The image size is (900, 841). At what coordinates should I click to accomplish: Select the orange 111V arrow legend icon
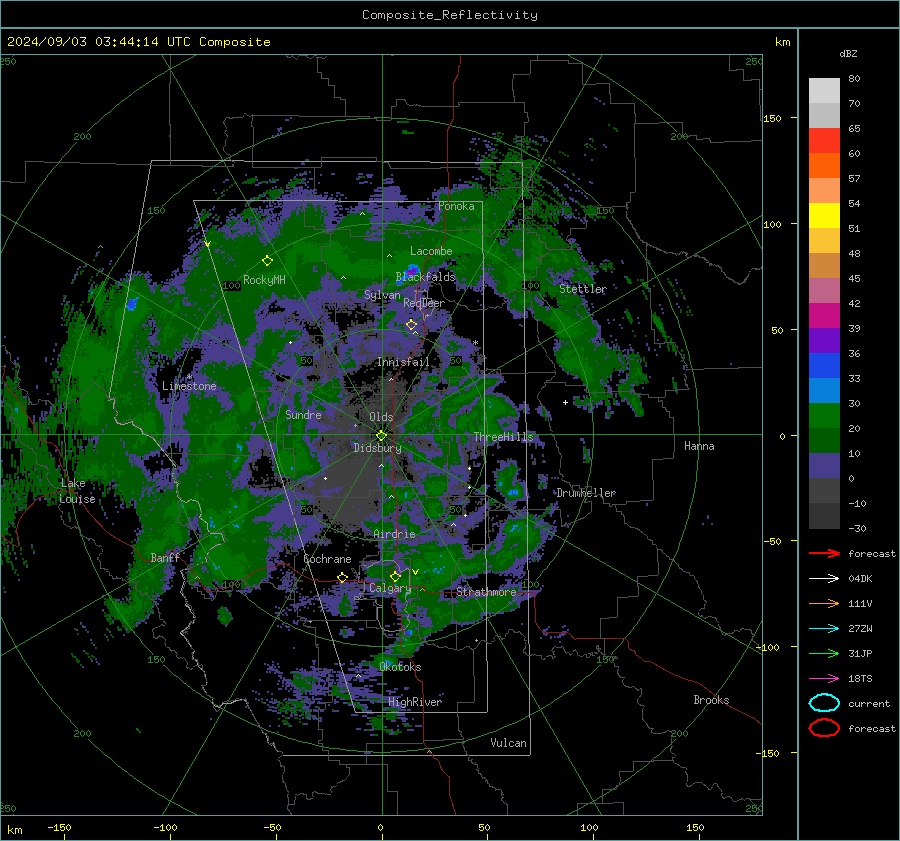(824, 603)
